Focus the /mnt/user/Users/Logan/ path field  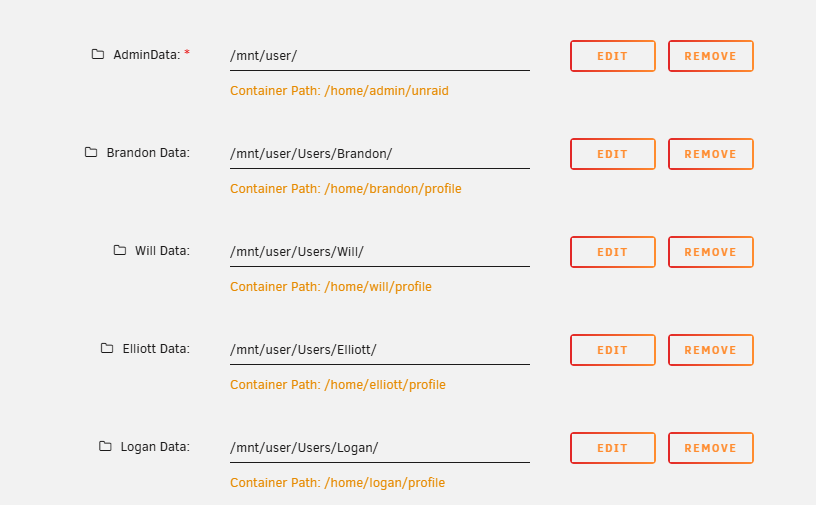[x=380, y=448]
